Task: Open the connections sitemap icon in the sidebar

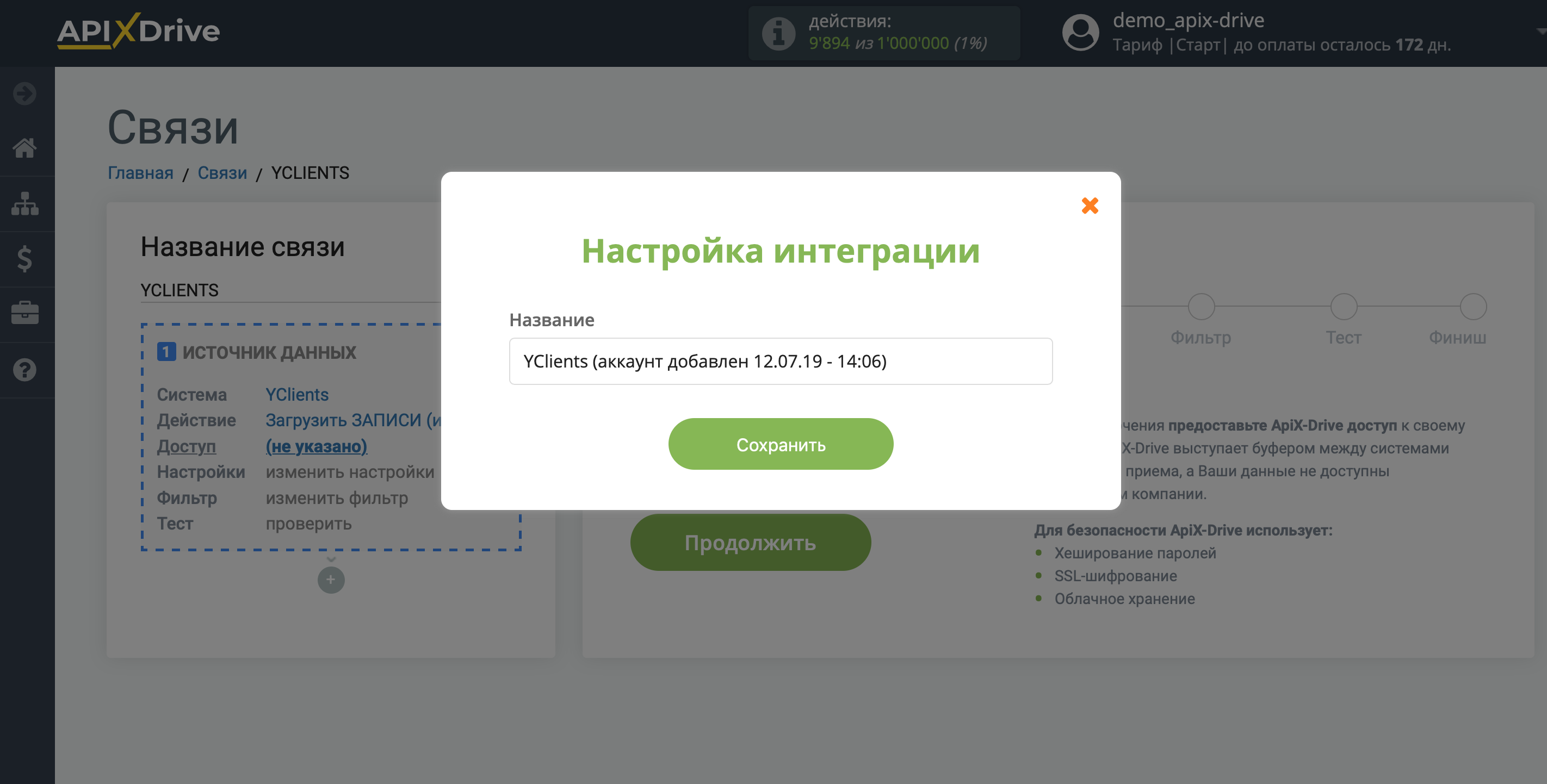Action: [24, 204]
